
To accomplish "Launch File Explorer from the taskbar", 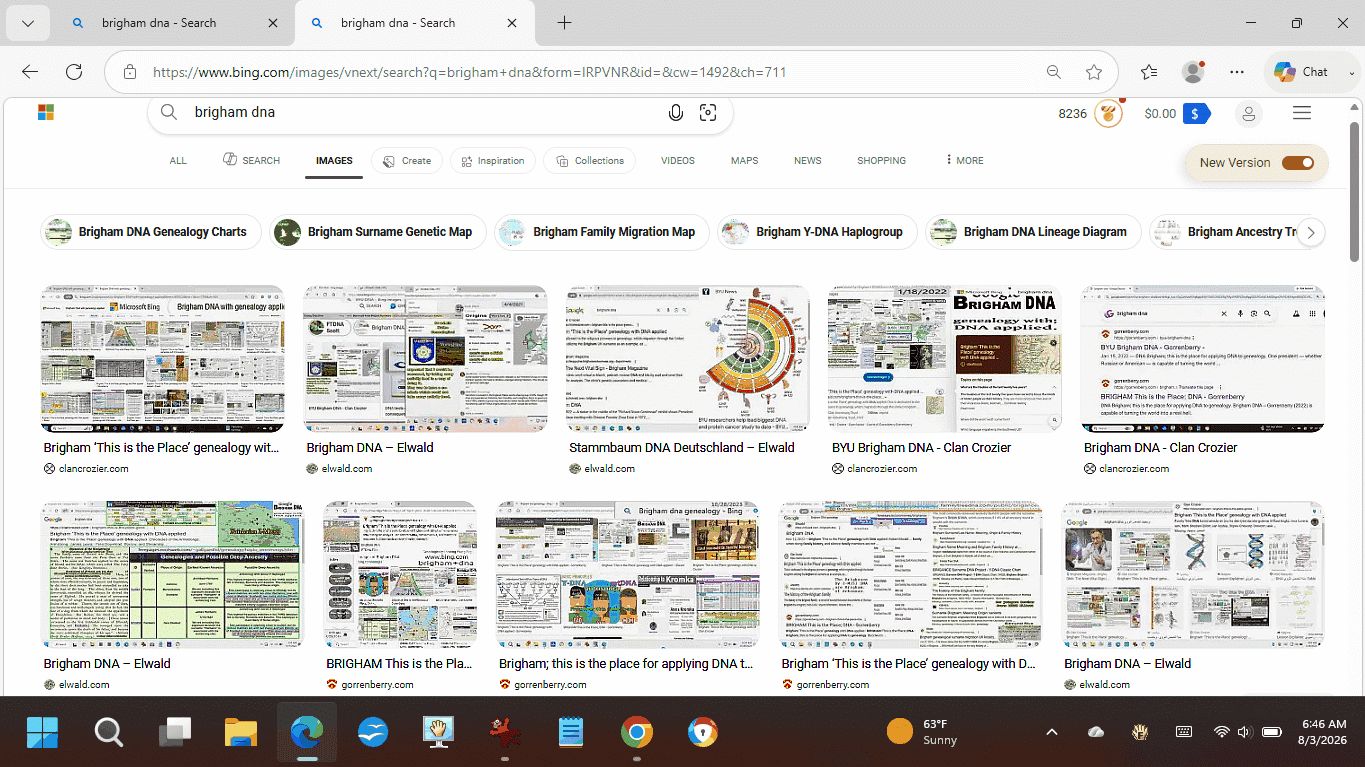I will pos(241,733).
